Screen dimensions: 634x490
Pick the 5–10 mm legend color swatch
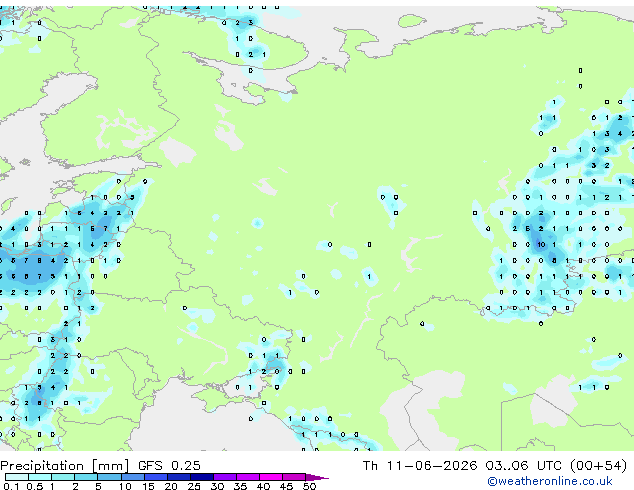109,477
